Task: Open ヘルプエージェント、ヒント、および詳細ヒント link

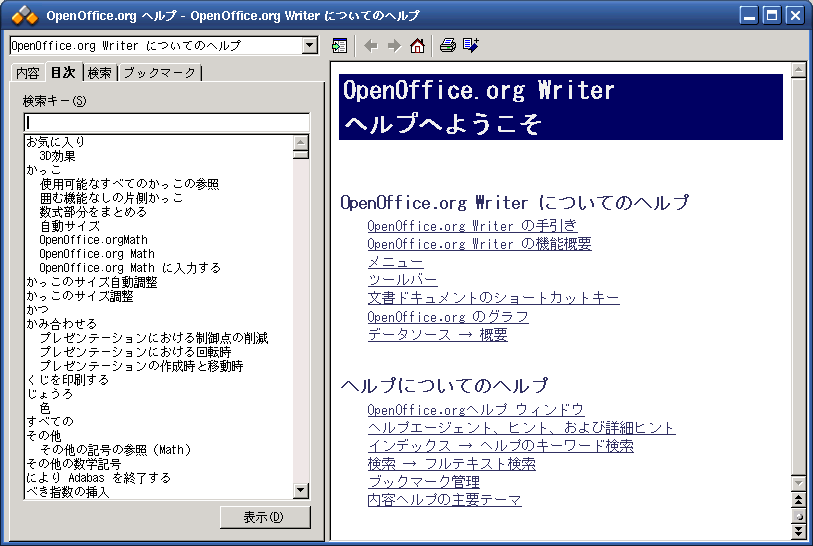Action: 521,428
